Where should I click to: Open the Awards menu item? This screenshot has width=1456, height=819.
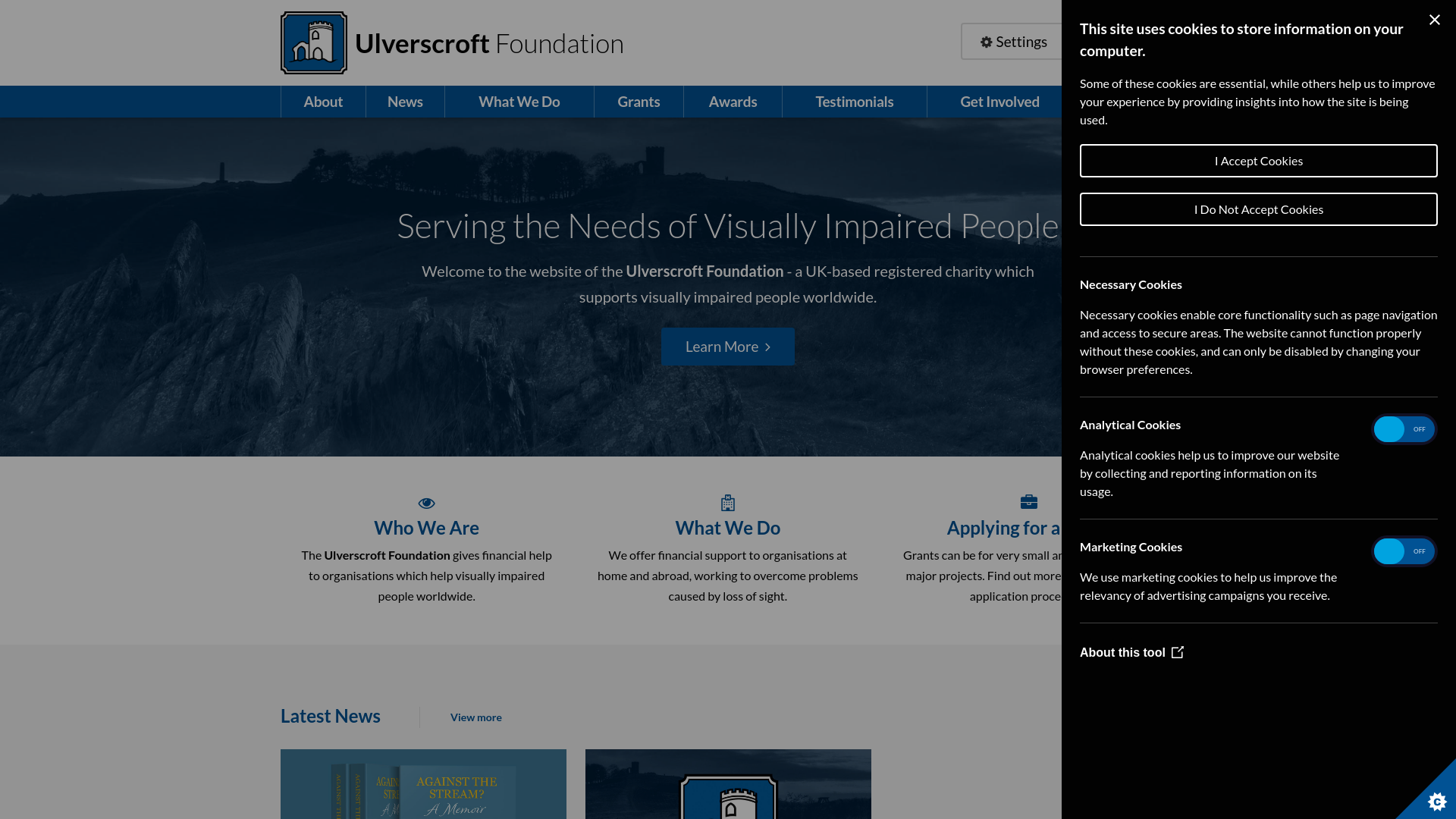(x=733, y=102)
